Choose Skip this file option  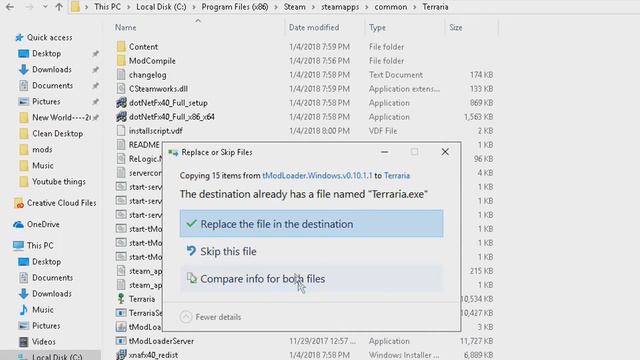tap(311, 251)
